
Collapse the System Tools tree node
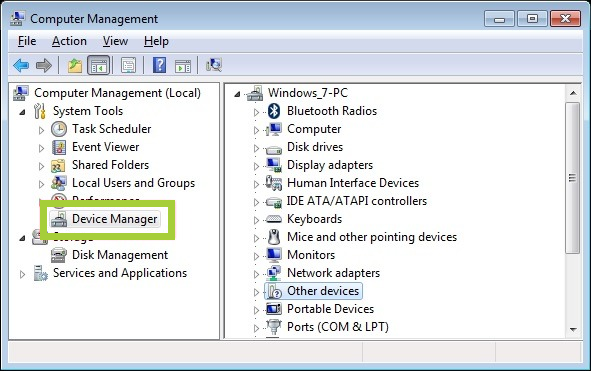pyautogui.click(x=23, y=112)
